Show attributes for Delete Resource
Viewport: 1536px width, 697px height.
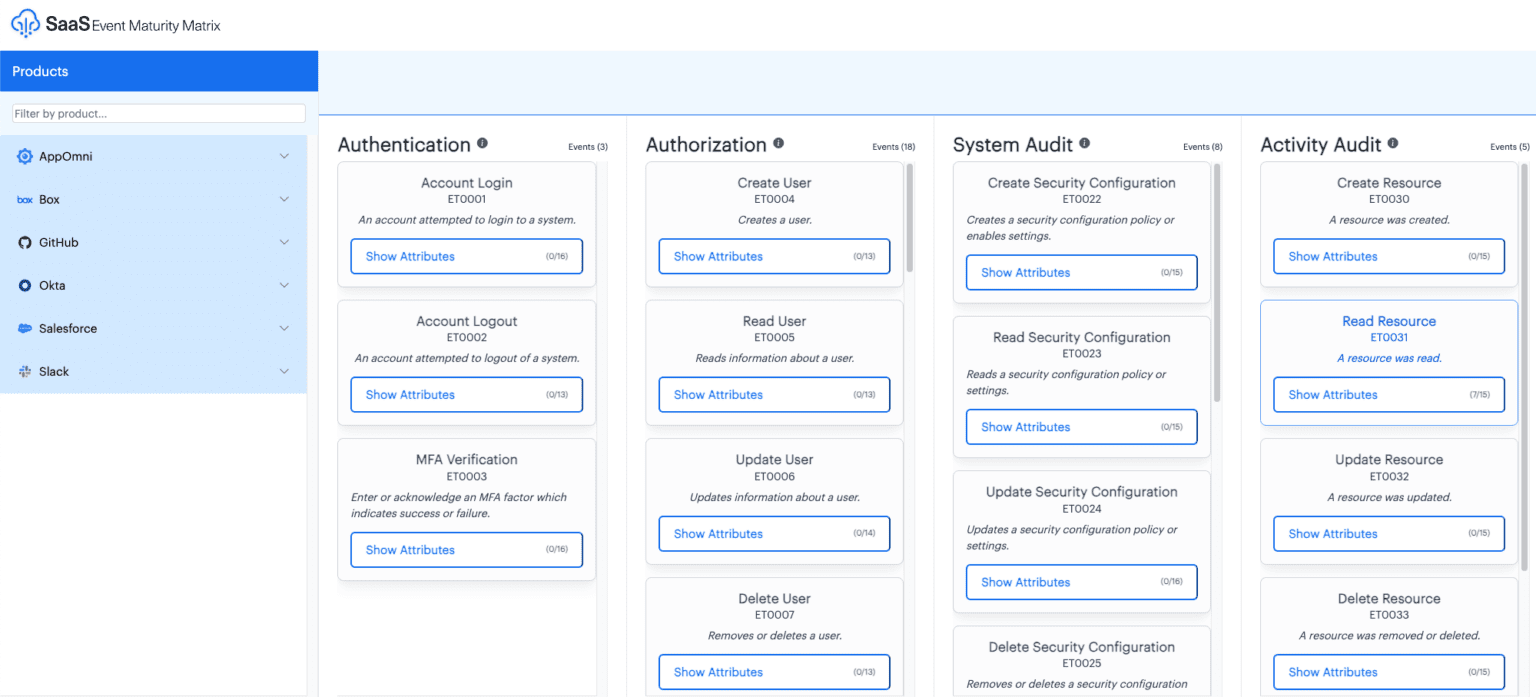point(1388,671)
